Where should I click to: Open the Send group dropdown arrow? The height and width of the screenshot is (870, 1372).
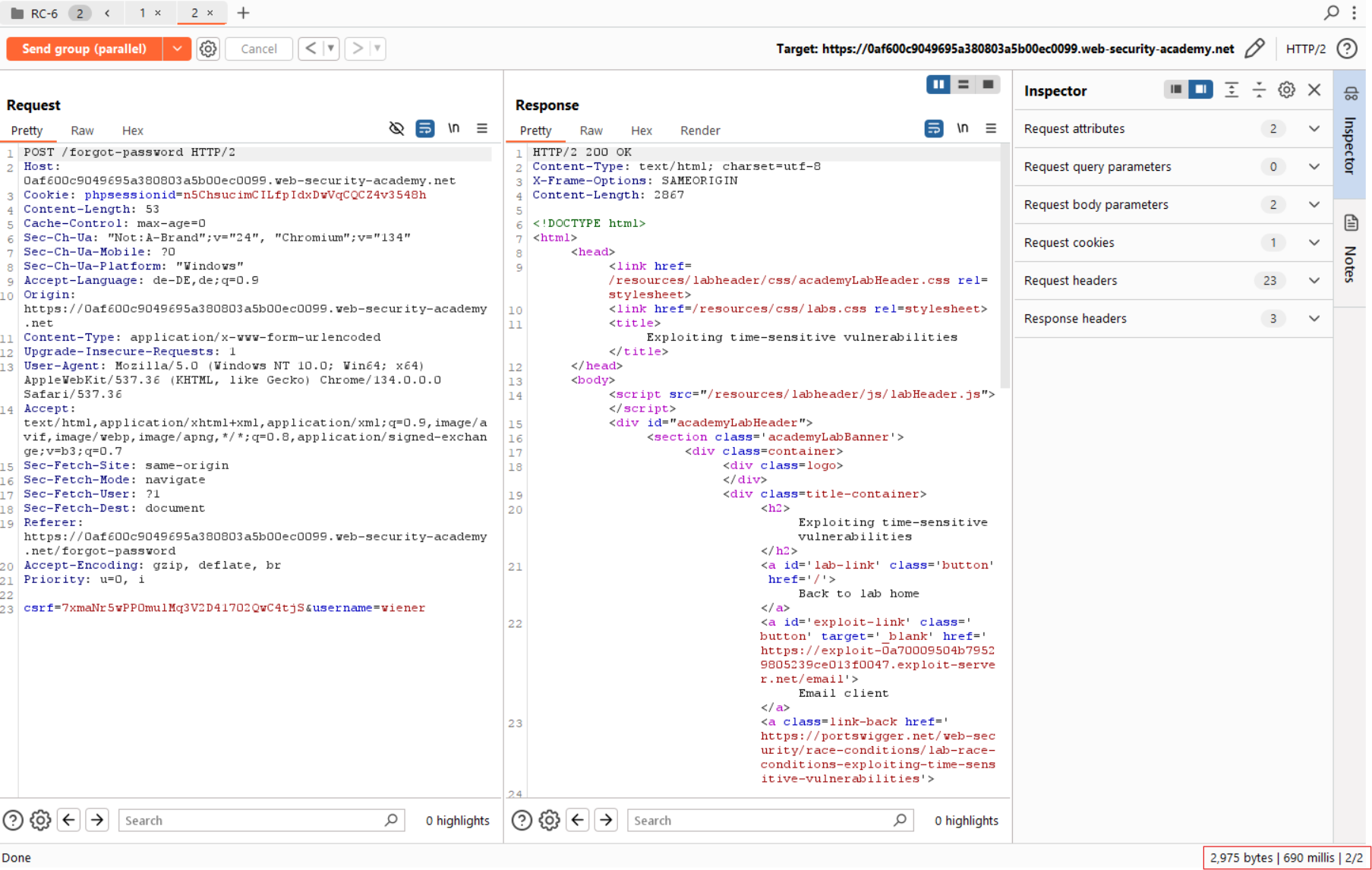pyautogui.click(x=177, y=49)
